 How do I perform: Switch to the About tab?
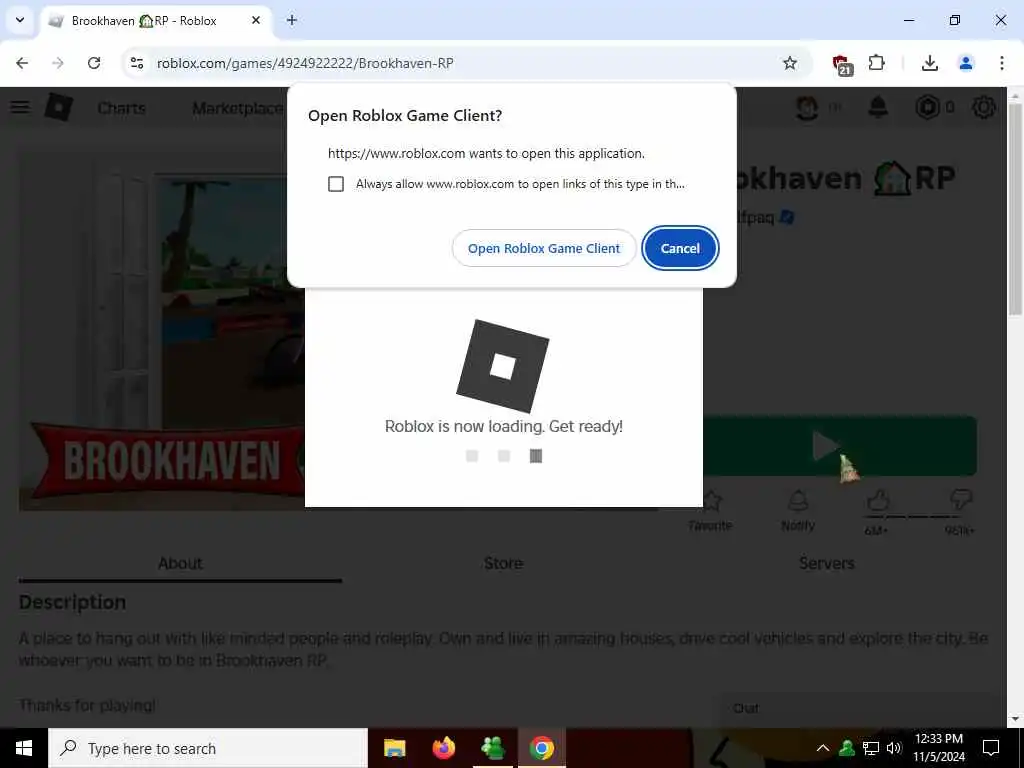(180, 563)
